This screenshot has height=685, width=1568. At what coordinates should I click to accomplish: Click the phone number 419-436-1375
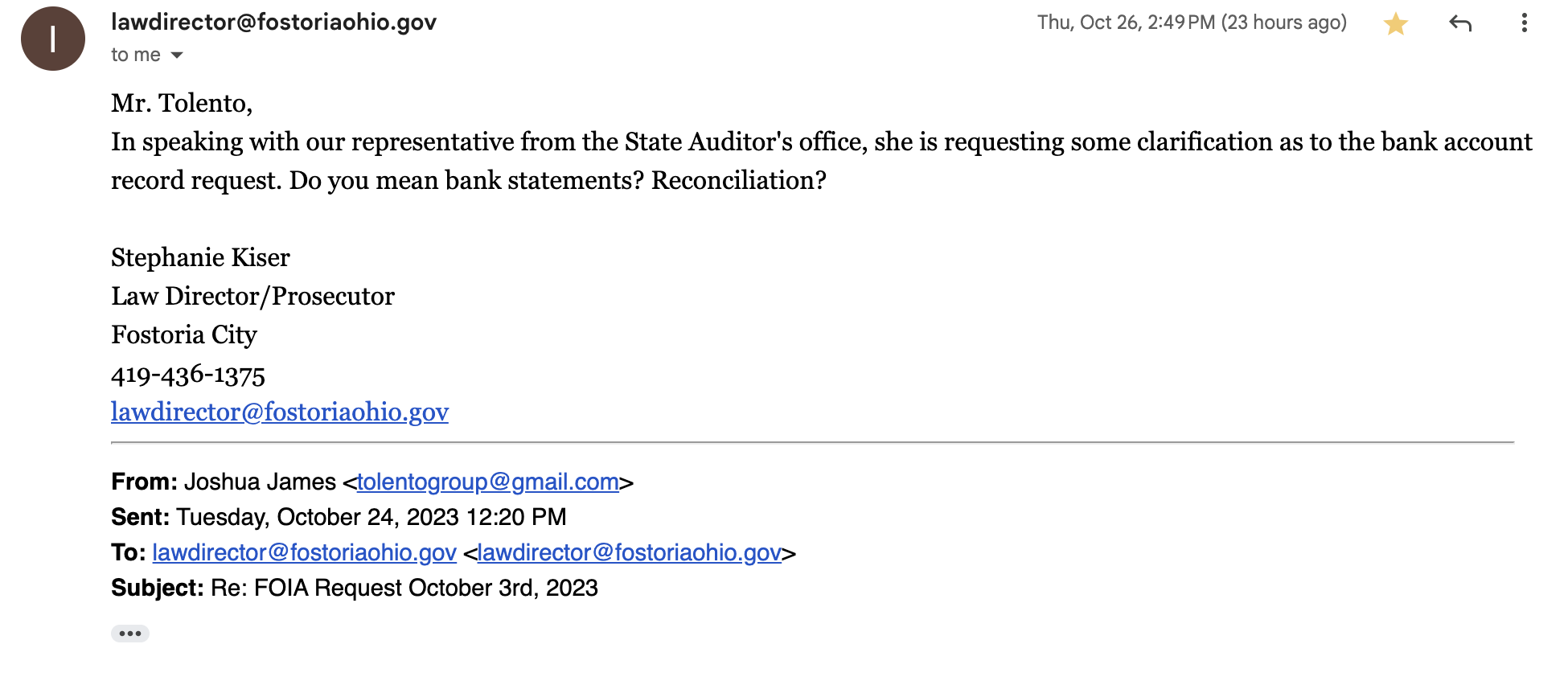[x=188, y=375]
